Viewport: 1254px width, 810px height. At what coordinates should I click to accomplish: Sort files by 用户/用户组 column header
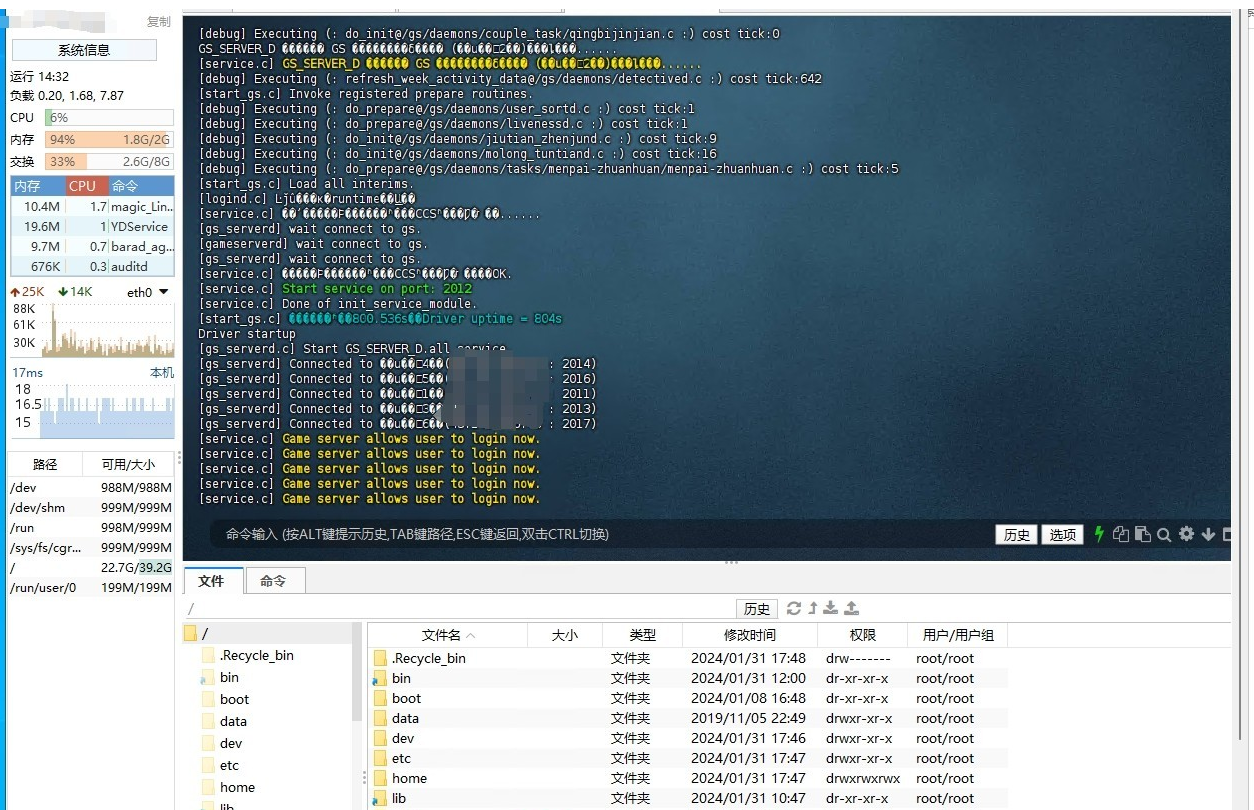click(x=958, y=635)
